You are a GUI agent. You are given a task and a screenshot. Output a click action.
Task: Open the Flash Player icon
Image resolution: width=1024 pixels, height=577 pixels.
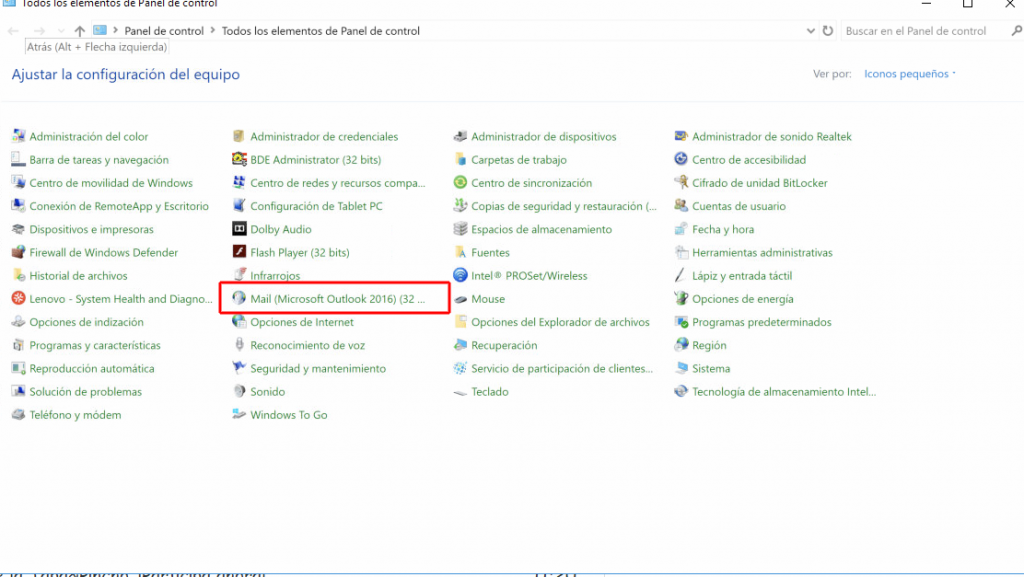(x=239, y=252)
